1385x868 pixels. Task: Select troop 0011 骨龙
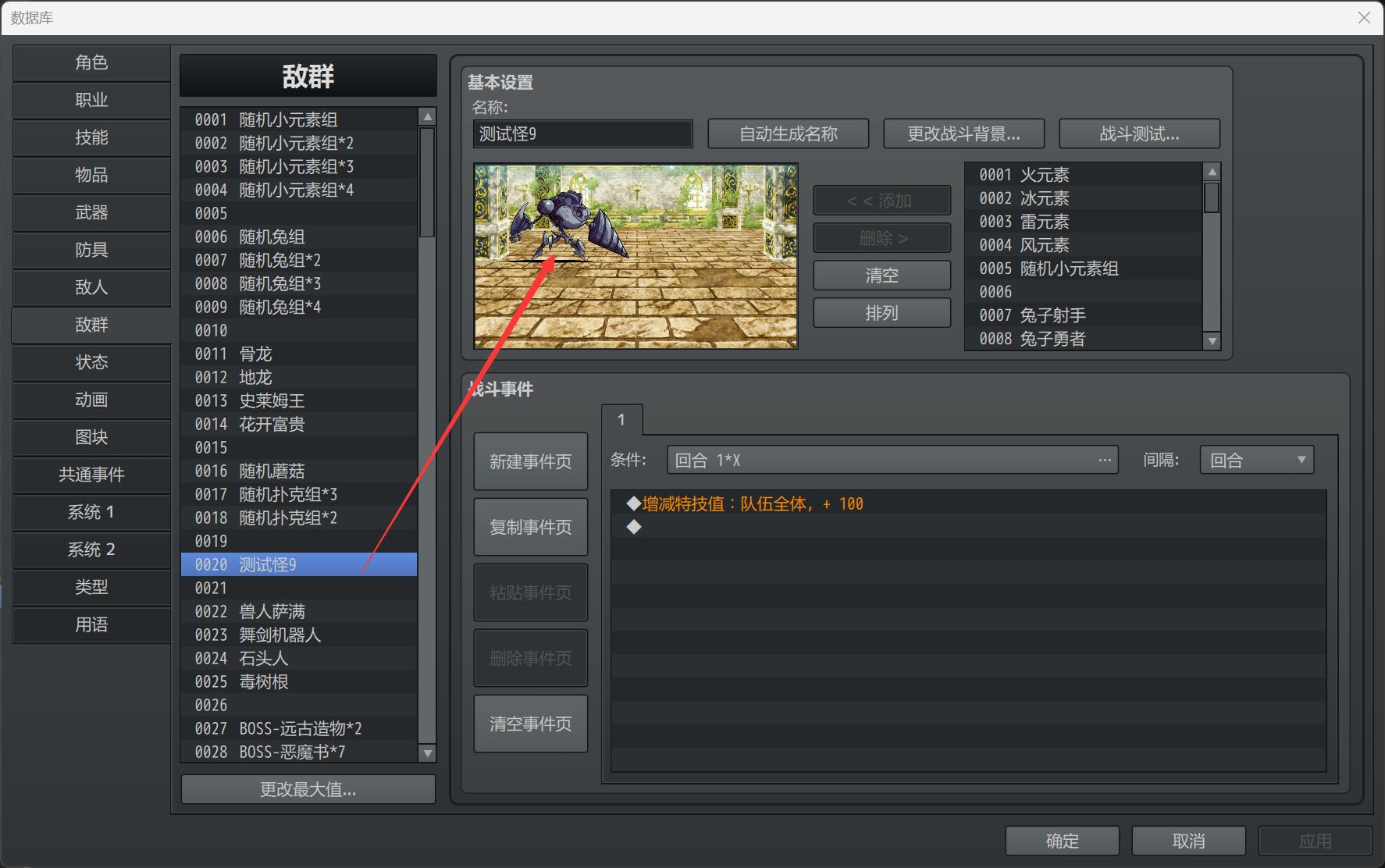(x=299, y=354)
